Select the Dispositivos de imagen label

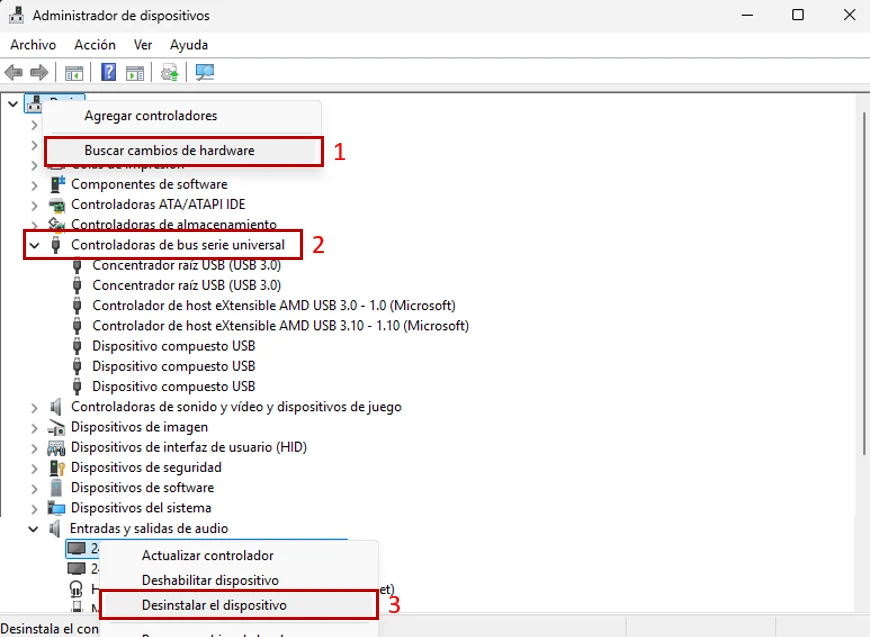pos(139,427)
